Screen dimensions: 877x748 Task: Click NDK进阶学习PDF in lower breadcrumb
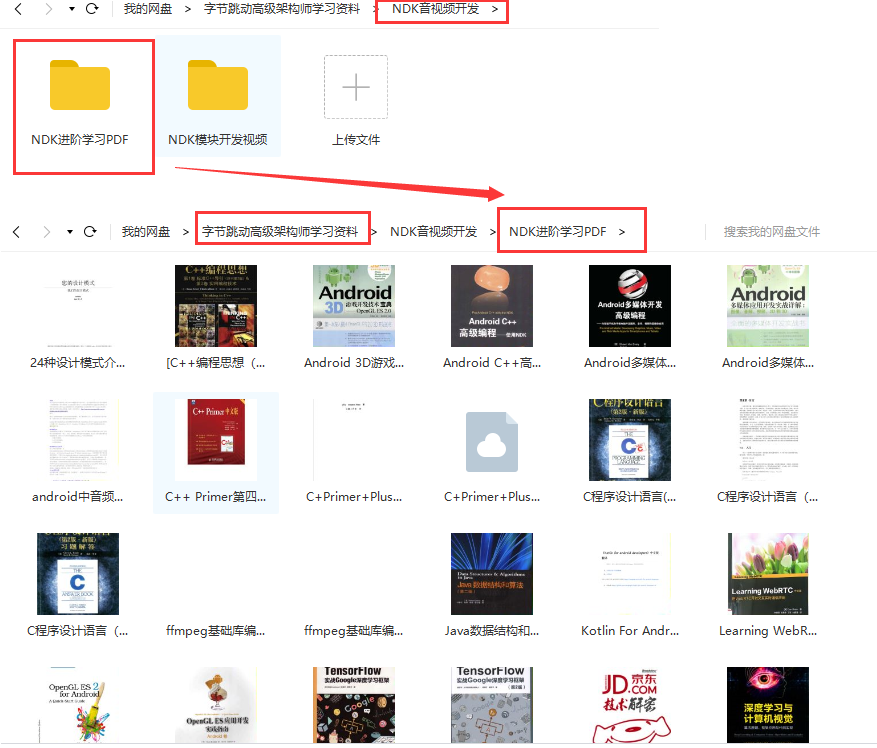coord(558,232)
